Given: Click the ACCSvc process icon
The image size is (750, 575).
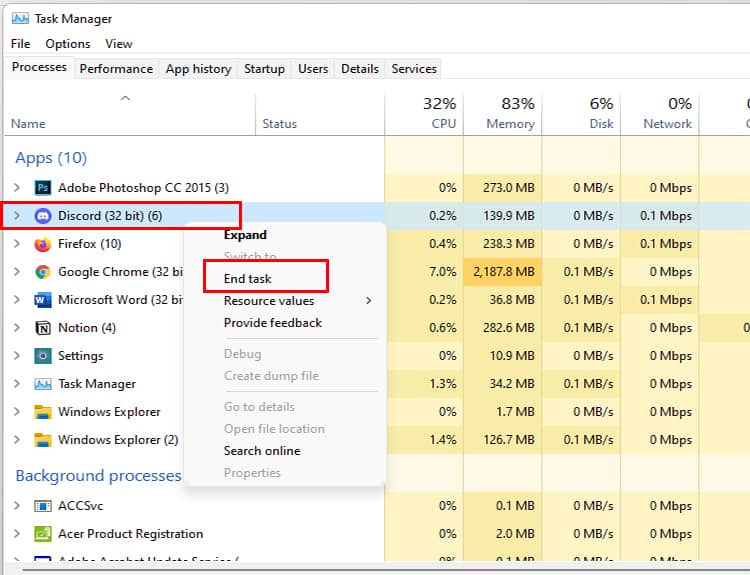Looking at the screenshot, I should pos(43,506).
